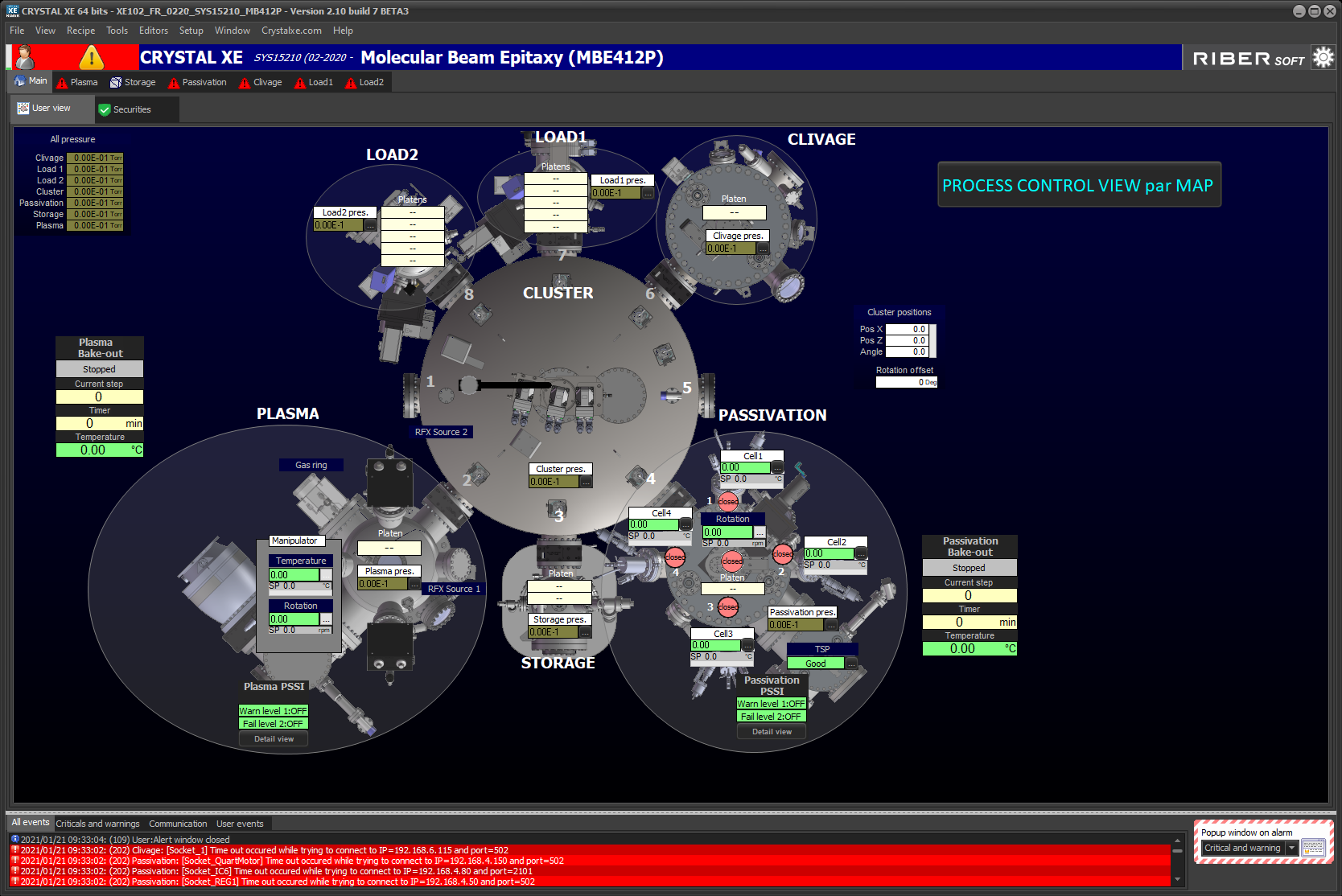Open Clivage pres. ellipsis button
Viewport: 1342px width, 896px height.
(763, 249)
